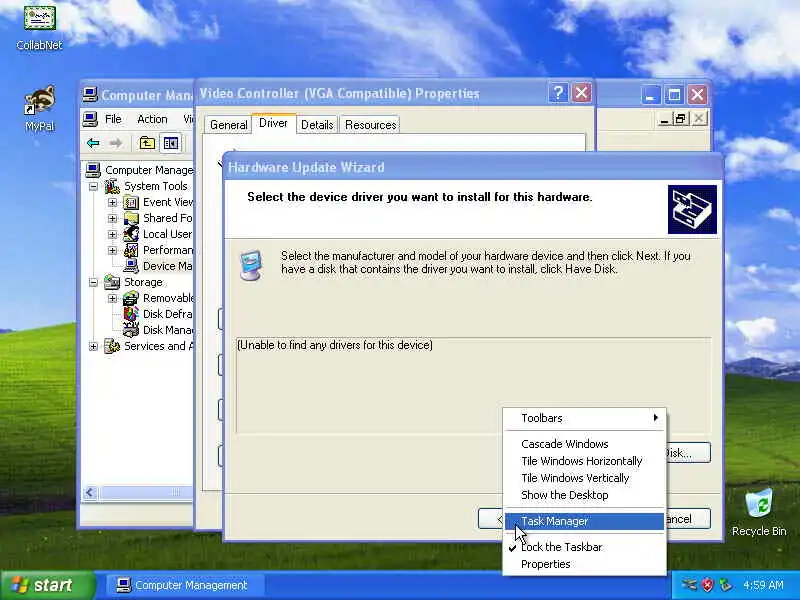Expand the Shared Folders tree node

[112, 218]
